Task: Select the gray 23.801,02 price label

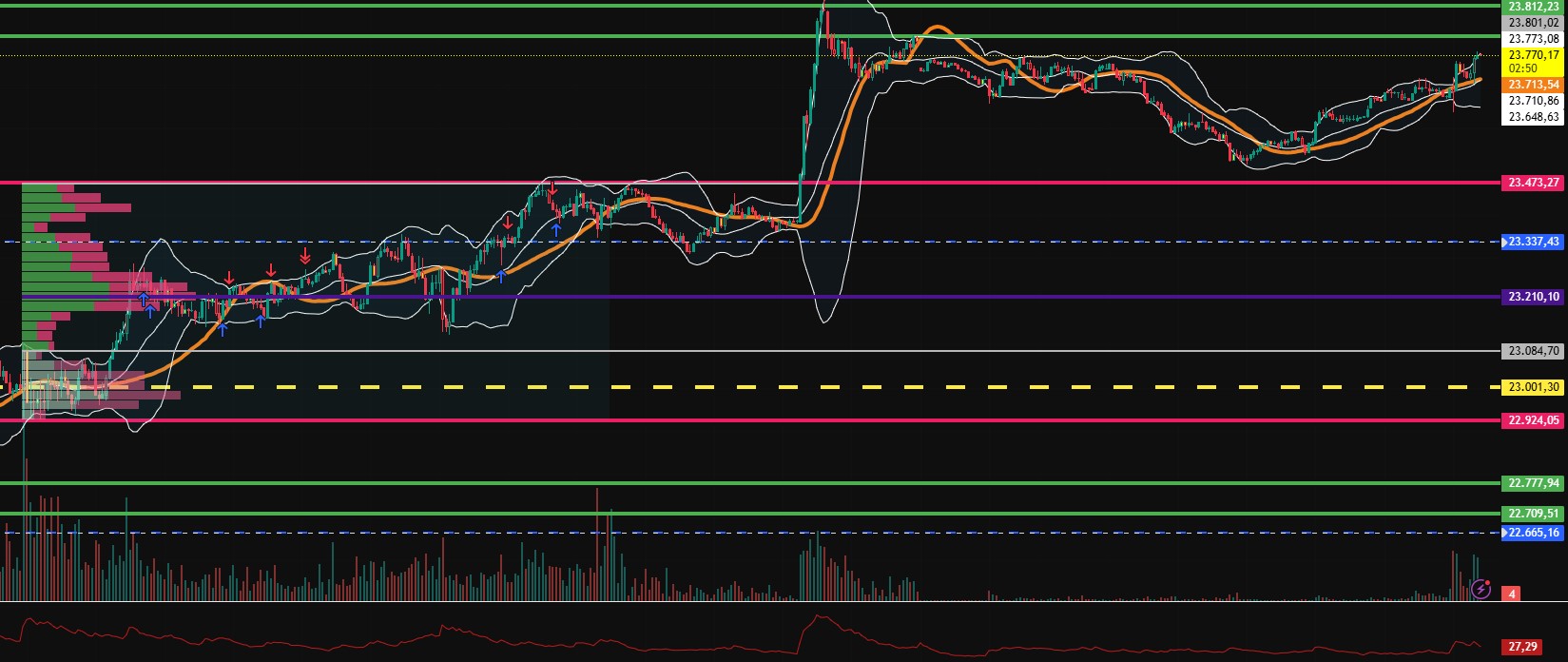Action: coord(1533,22)
